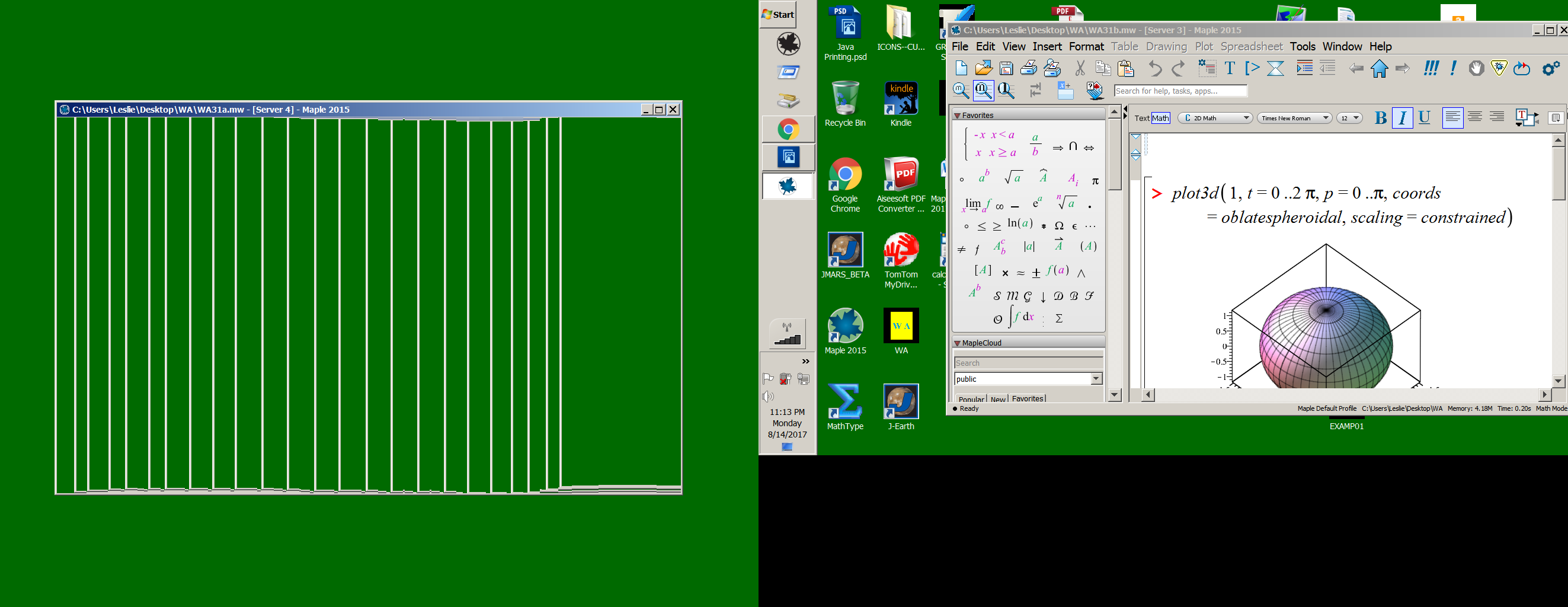Click the volume speaker tray icon
Viewport: 1568px width, 607px height.
click(x=767, y=397)
